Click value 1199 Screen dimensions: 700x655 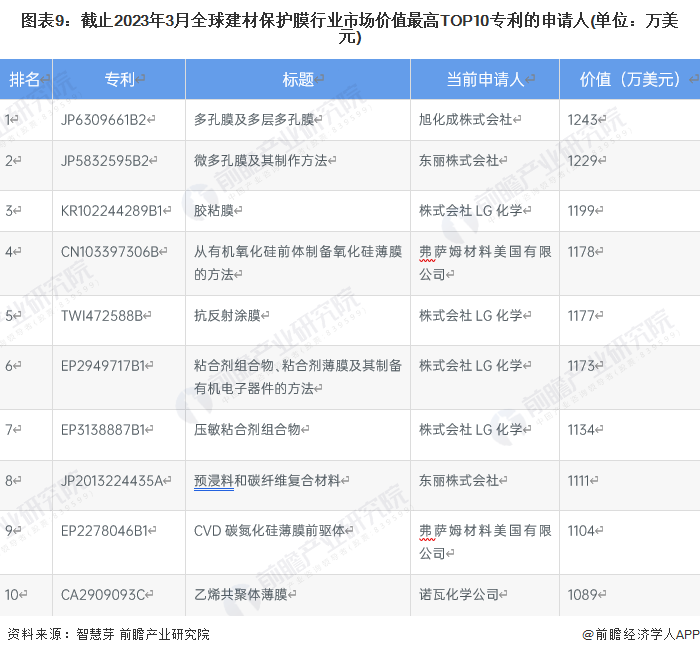pos(581,210)
